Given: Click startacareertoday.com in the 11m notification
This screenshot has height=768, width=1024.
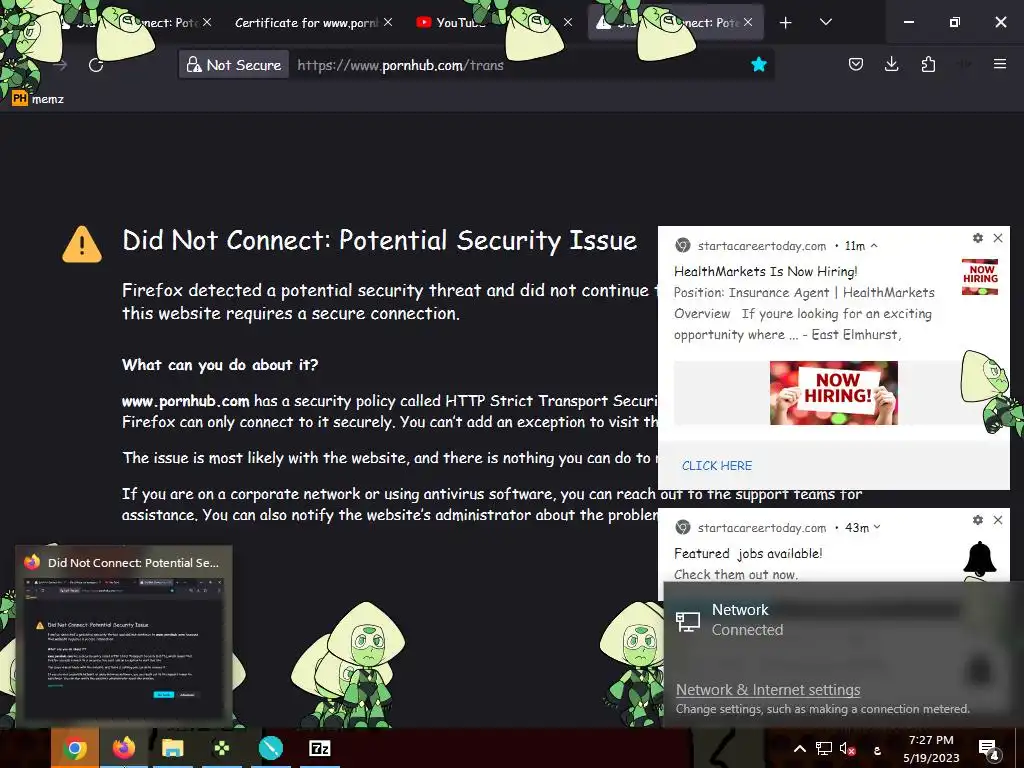Looking at the screenshot, I should coord(761,246).
